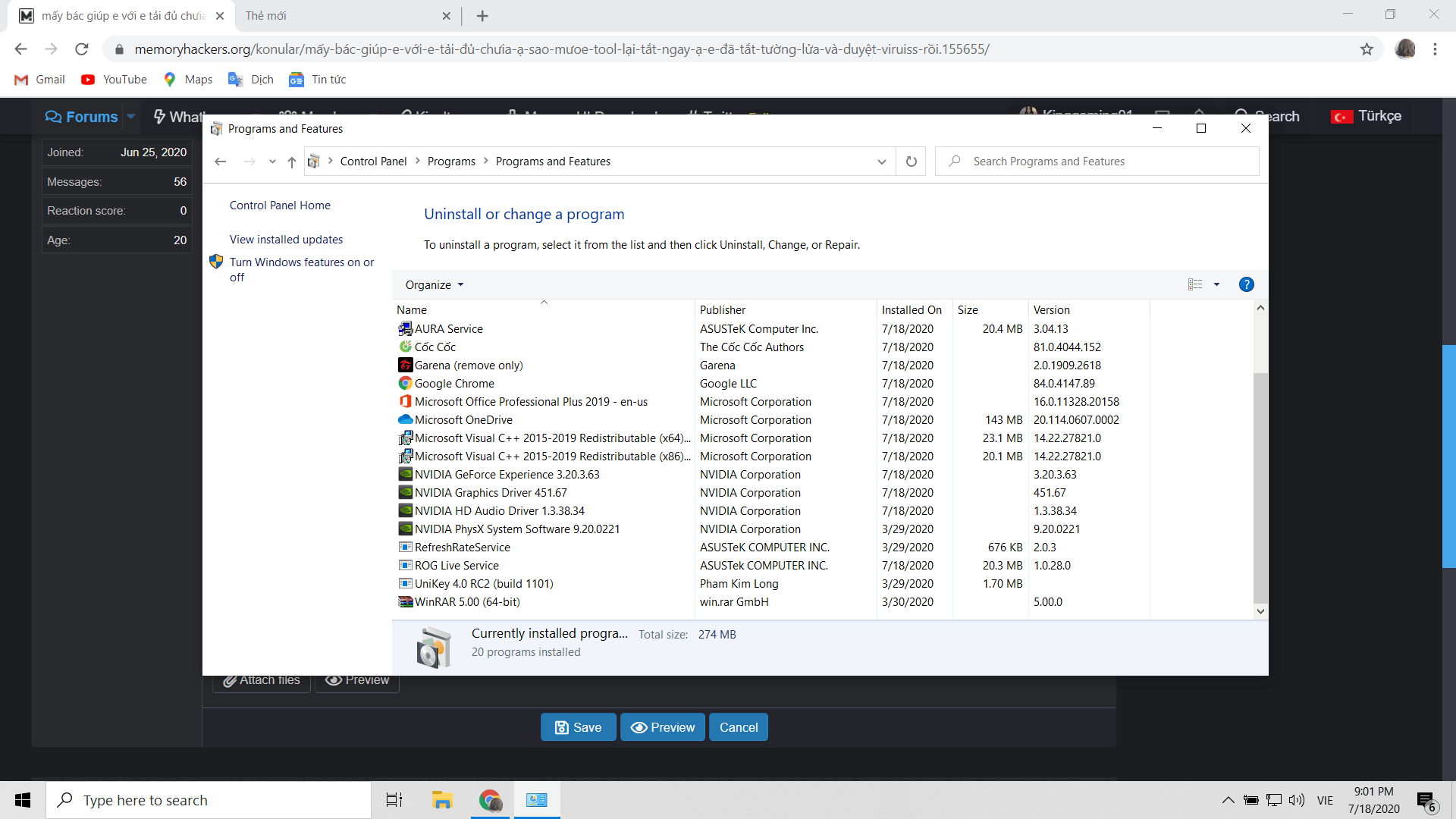
Task: Click Programs breadcrumb in address bar
Action: coord(451,162)
